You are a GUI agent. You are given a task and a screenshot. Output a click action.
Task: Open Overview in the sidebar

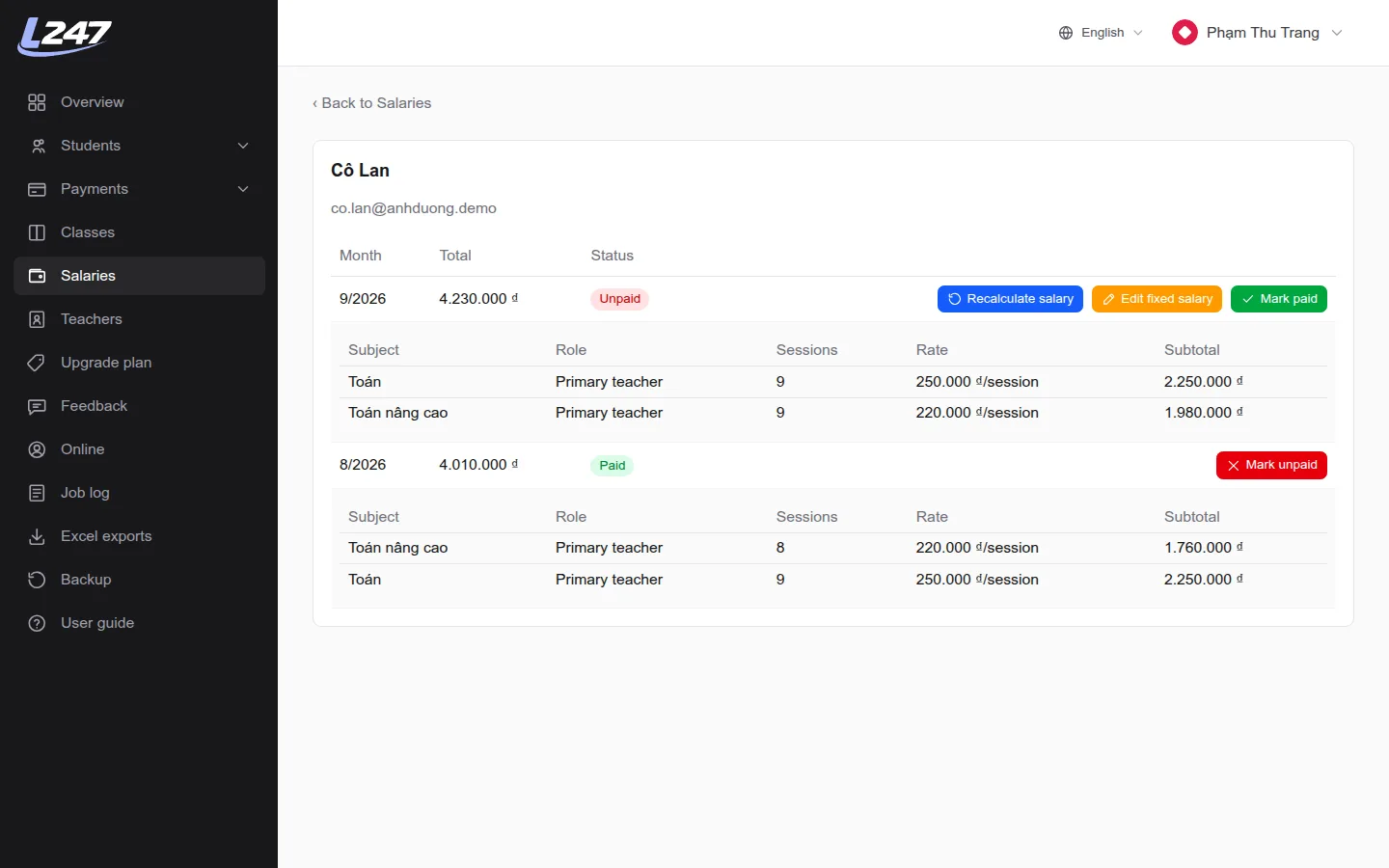[x=140, y=102]
